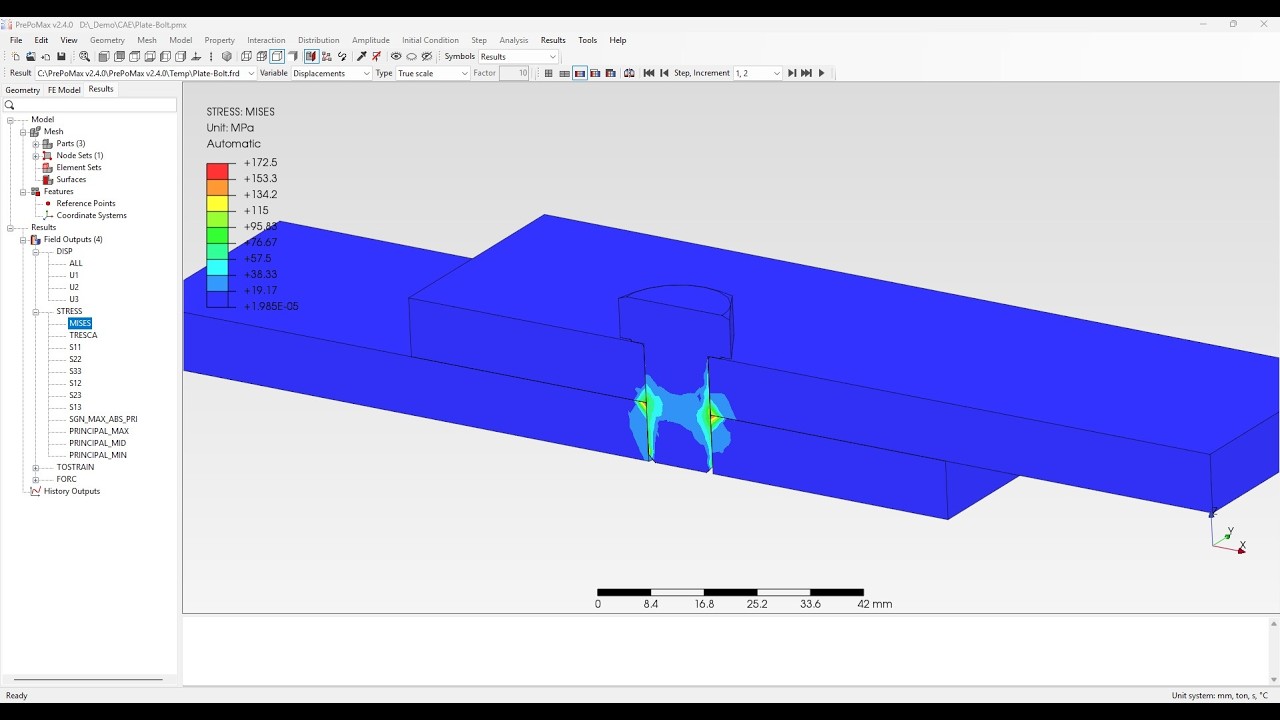Select the TRESCA stress component
Image resolution: width=1280 pixels, height=720 pixels.
tap(83, 335)
